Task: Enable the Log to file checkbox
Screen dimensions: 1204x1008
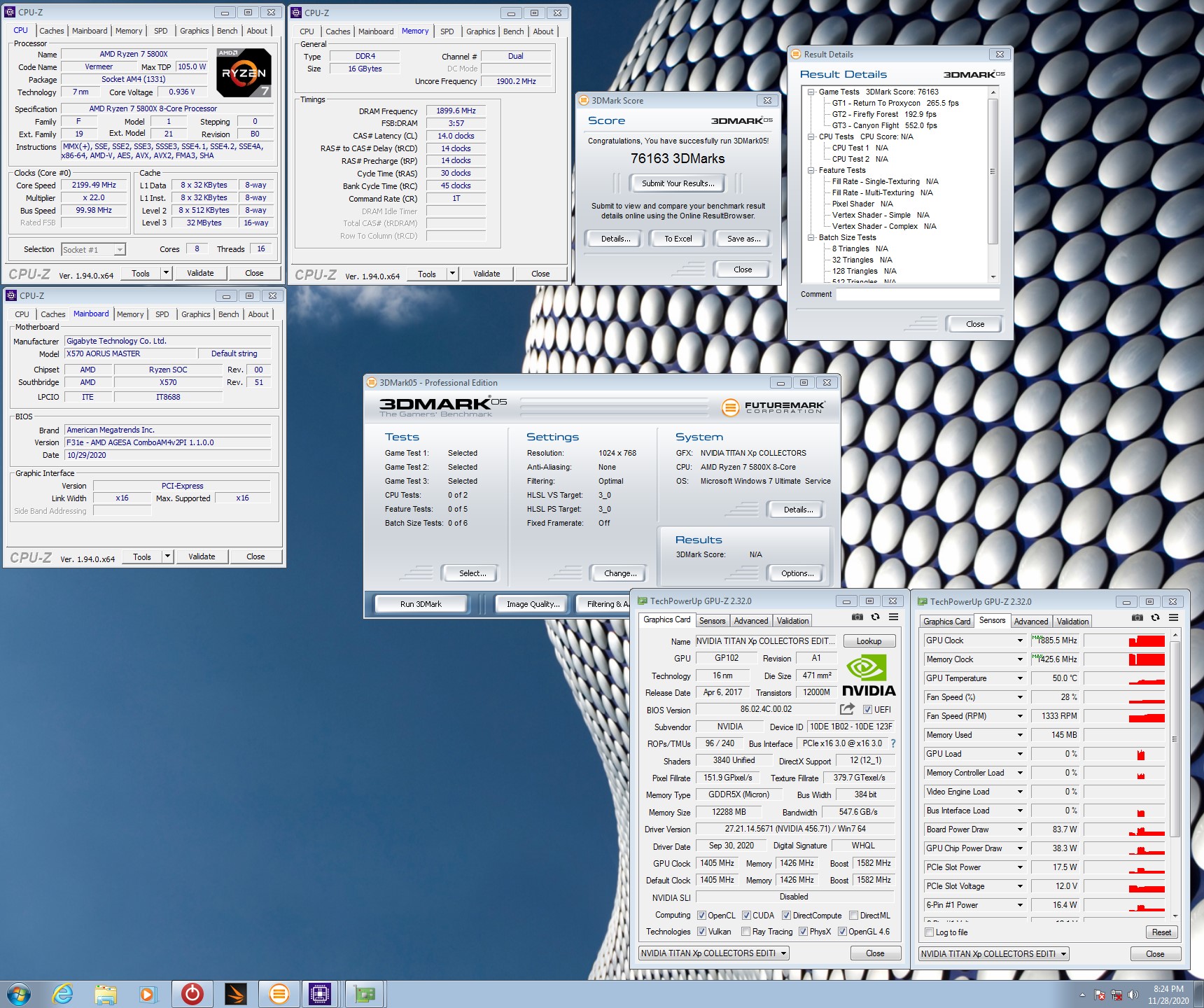Action: 929,932
